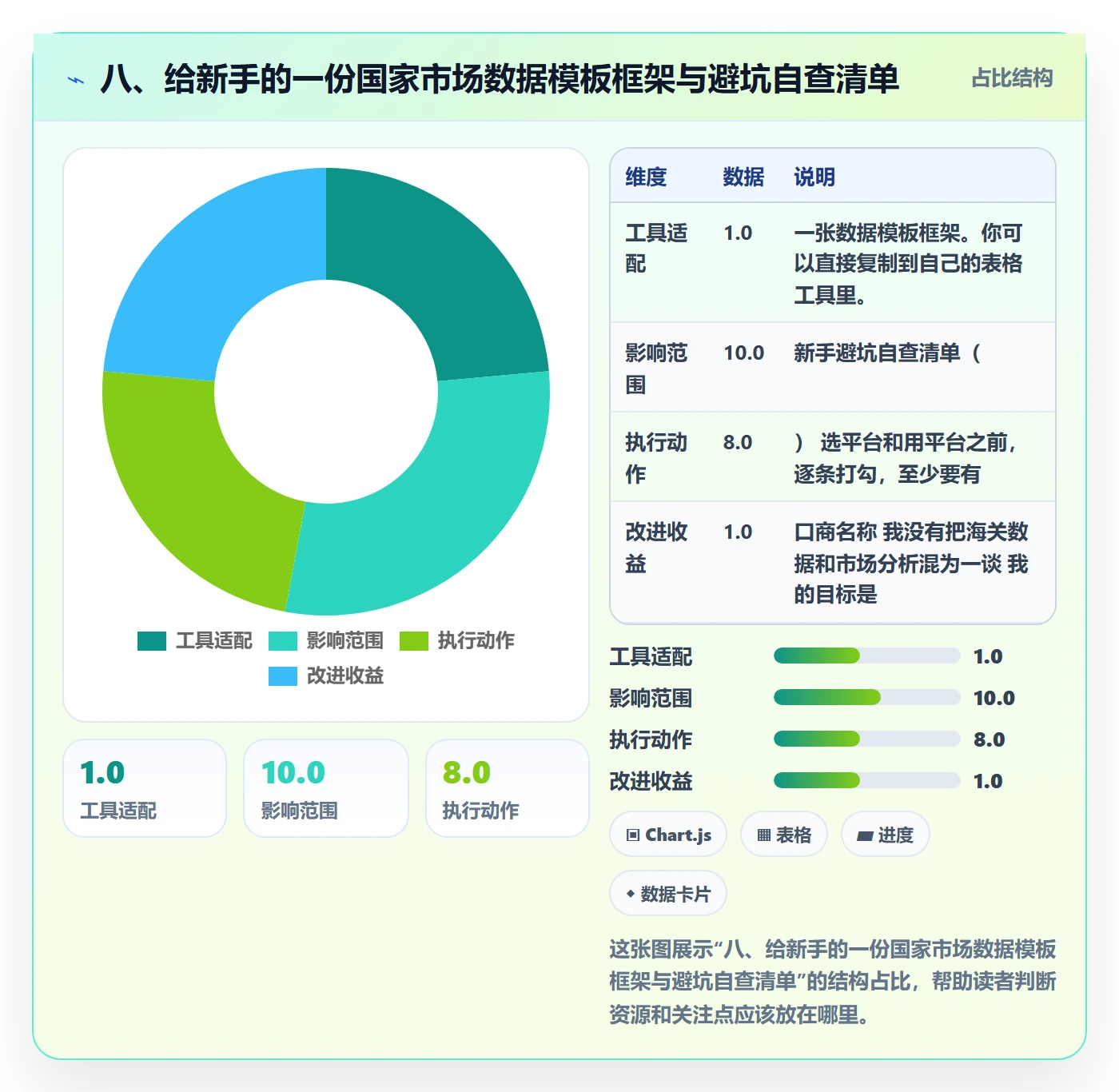This screenshot has height=1092, width=1119.
Task: Click the 10.0 value beside the progress bars
Action: [994, 698]
